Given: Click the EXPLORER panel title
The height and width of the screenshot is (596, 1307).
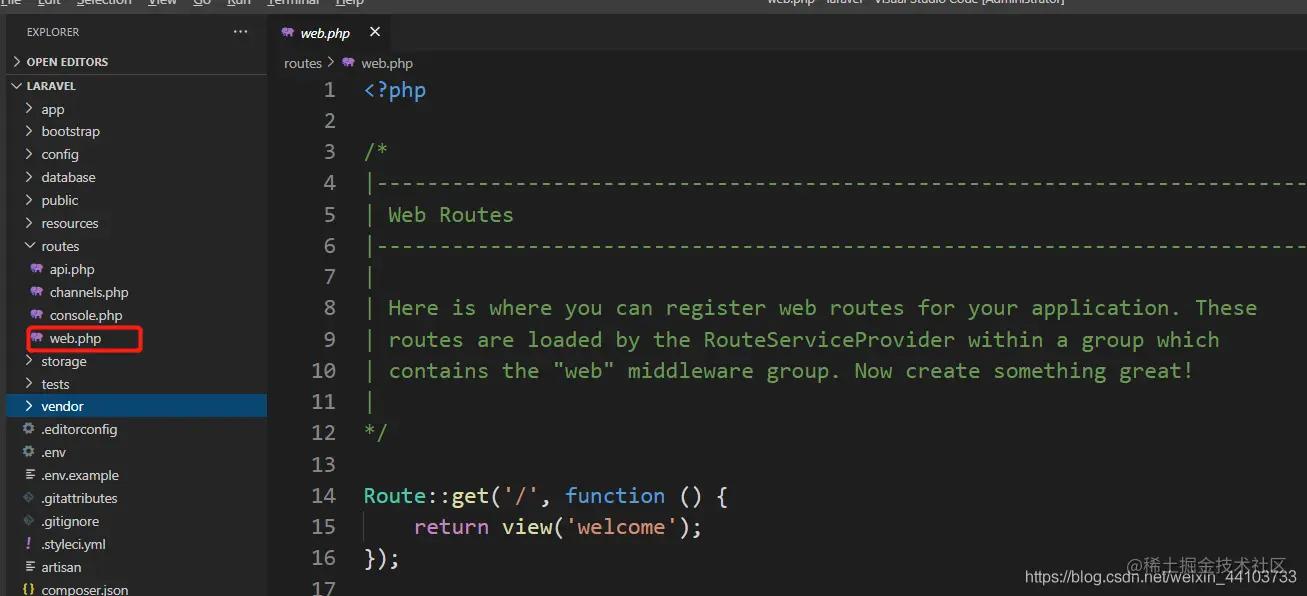Looking at the screenshot, I should [x=53, y=32].
